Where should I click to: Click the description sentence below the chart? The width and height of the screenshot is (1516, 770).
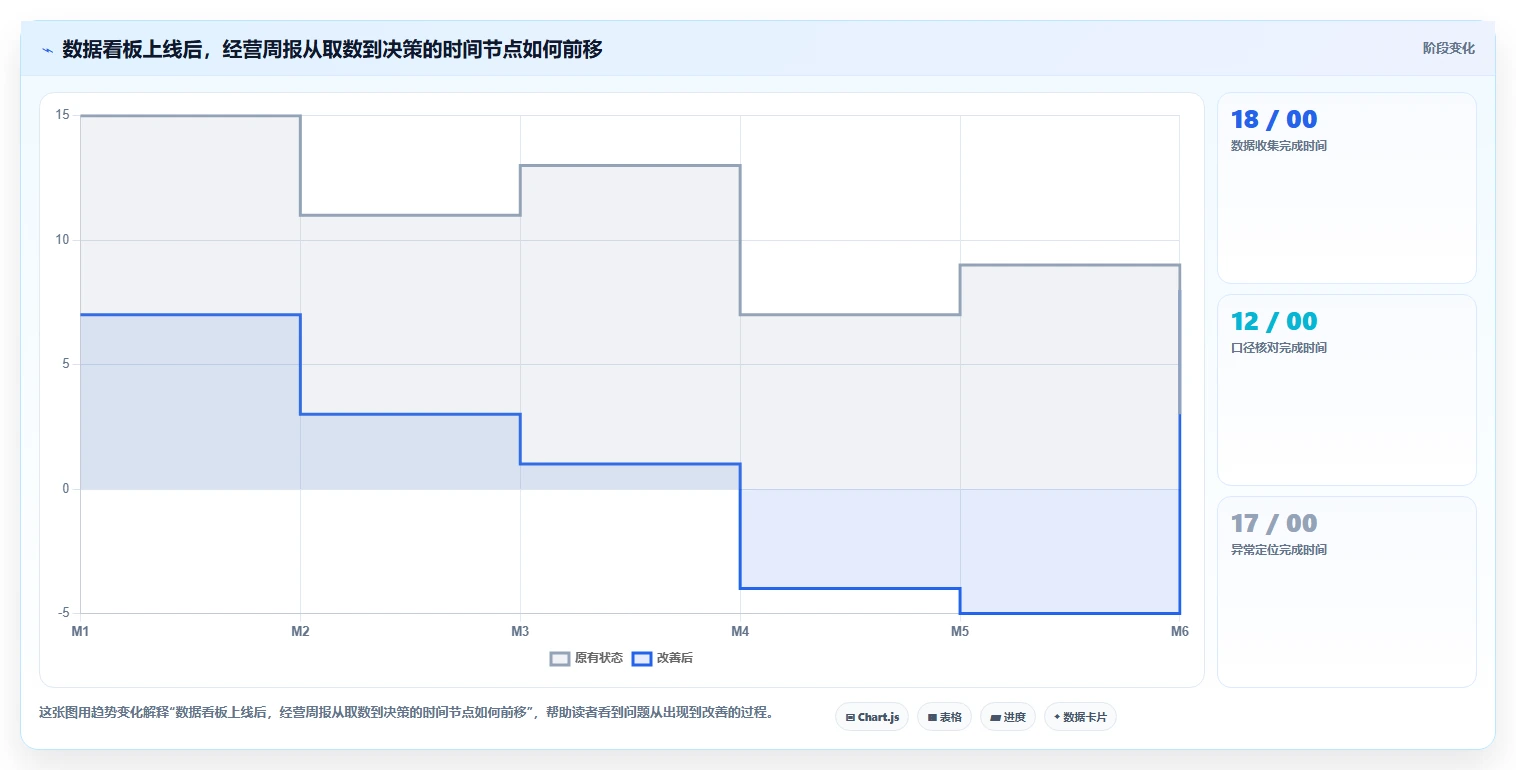click(x=406, y=713)
